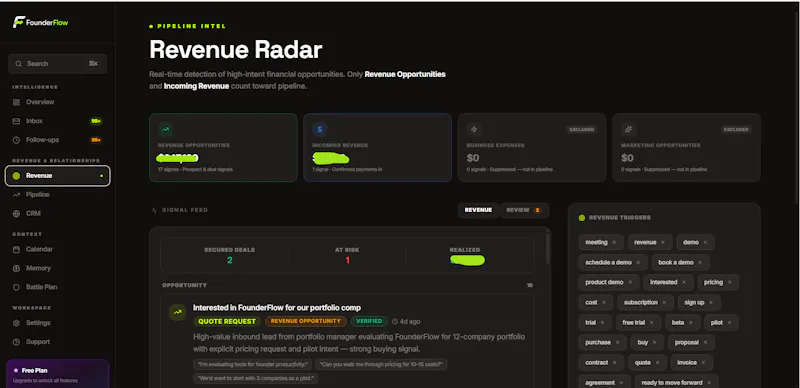Remove the 'schedule a demo' trigger

tap(638, 262)
